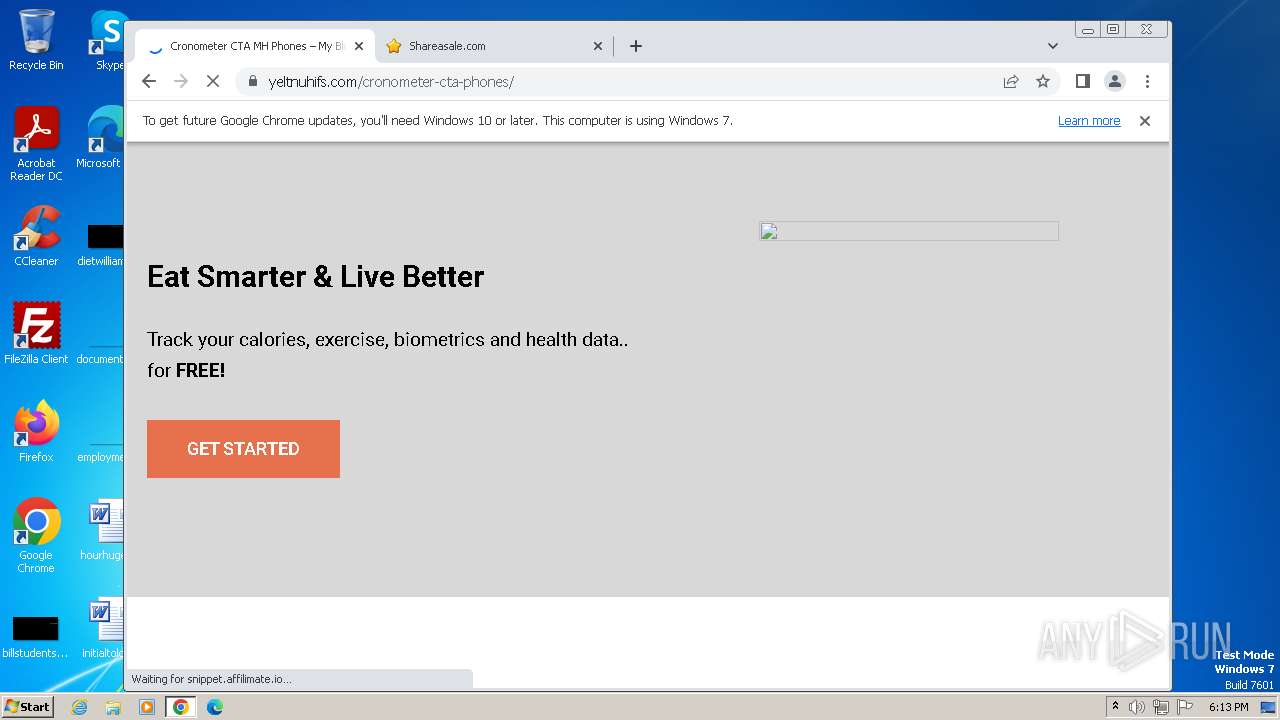Click the 6:13 PM taskbar clock
Viewport: 1280px width, 720px height.
pyautogui.click(x=1229, y=707)
